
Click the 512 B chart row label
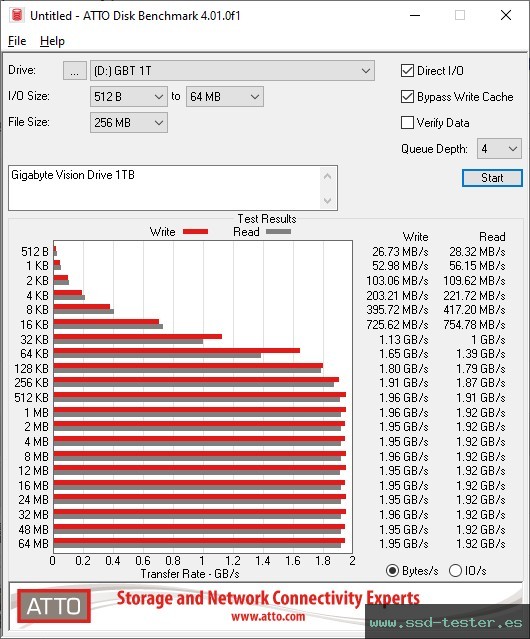(x=35, y=252)
